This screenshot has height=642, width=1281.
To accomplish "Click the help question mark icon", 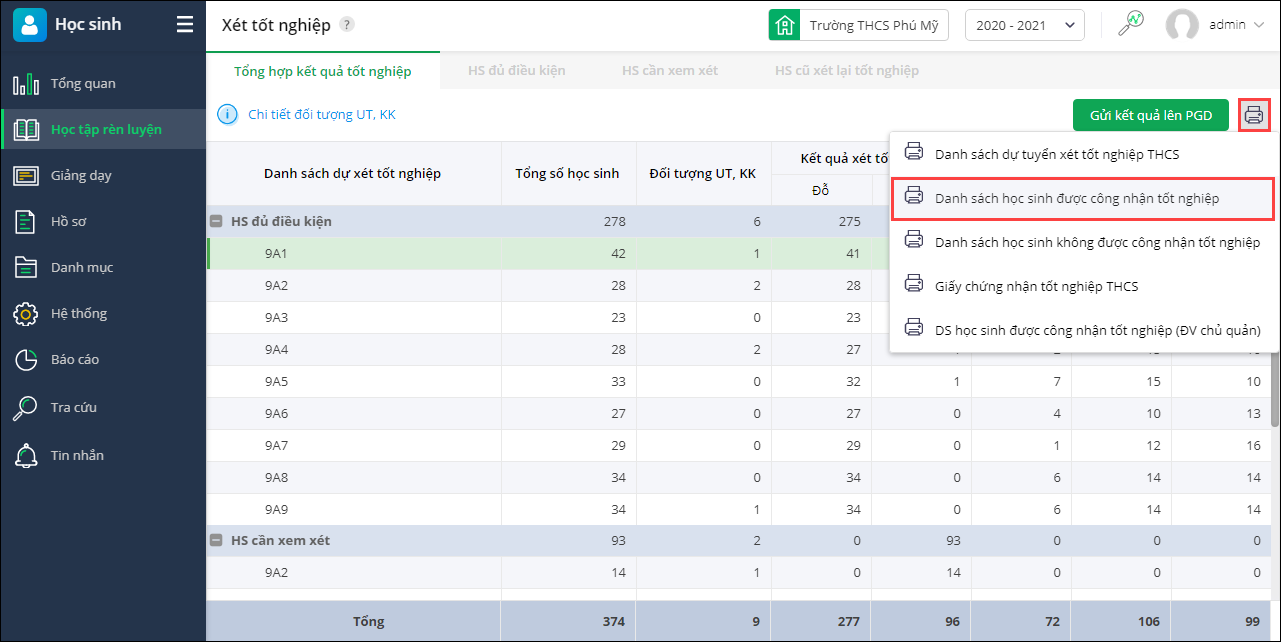I will [x=347, y=25].
